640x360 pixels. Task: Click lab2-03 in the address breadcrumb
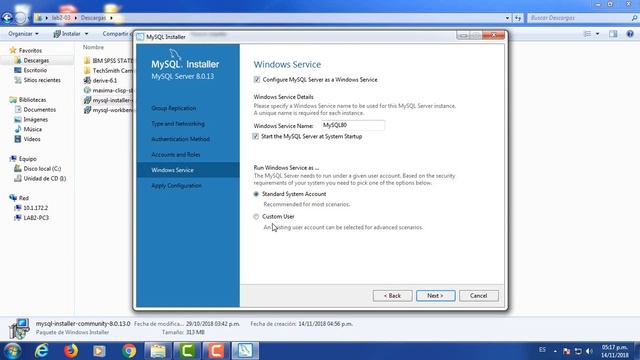[x=61, y=18]
